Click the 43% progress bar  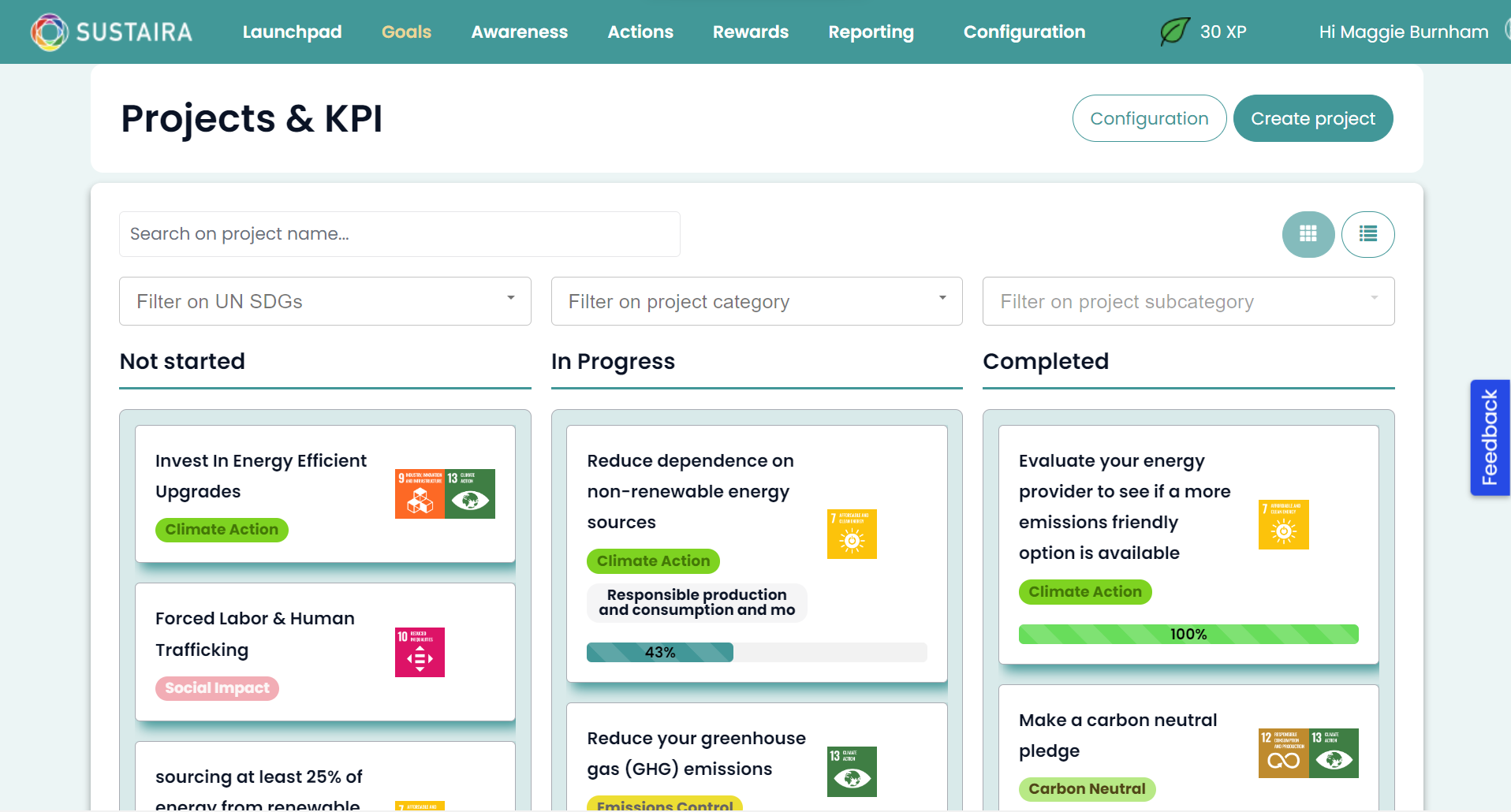[757, 652]
